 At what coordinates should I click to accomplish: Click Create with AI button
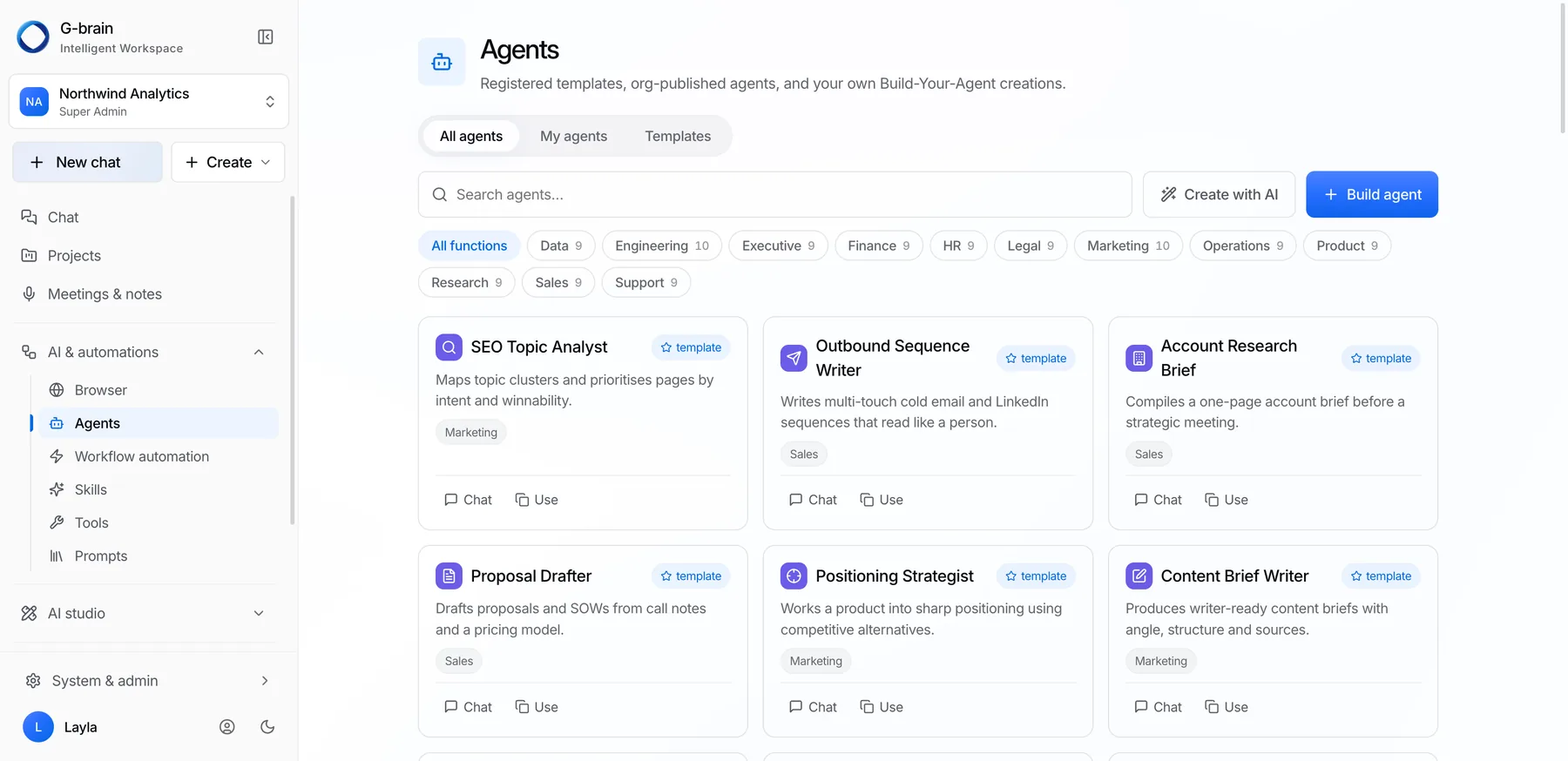tap(1219, 194)
